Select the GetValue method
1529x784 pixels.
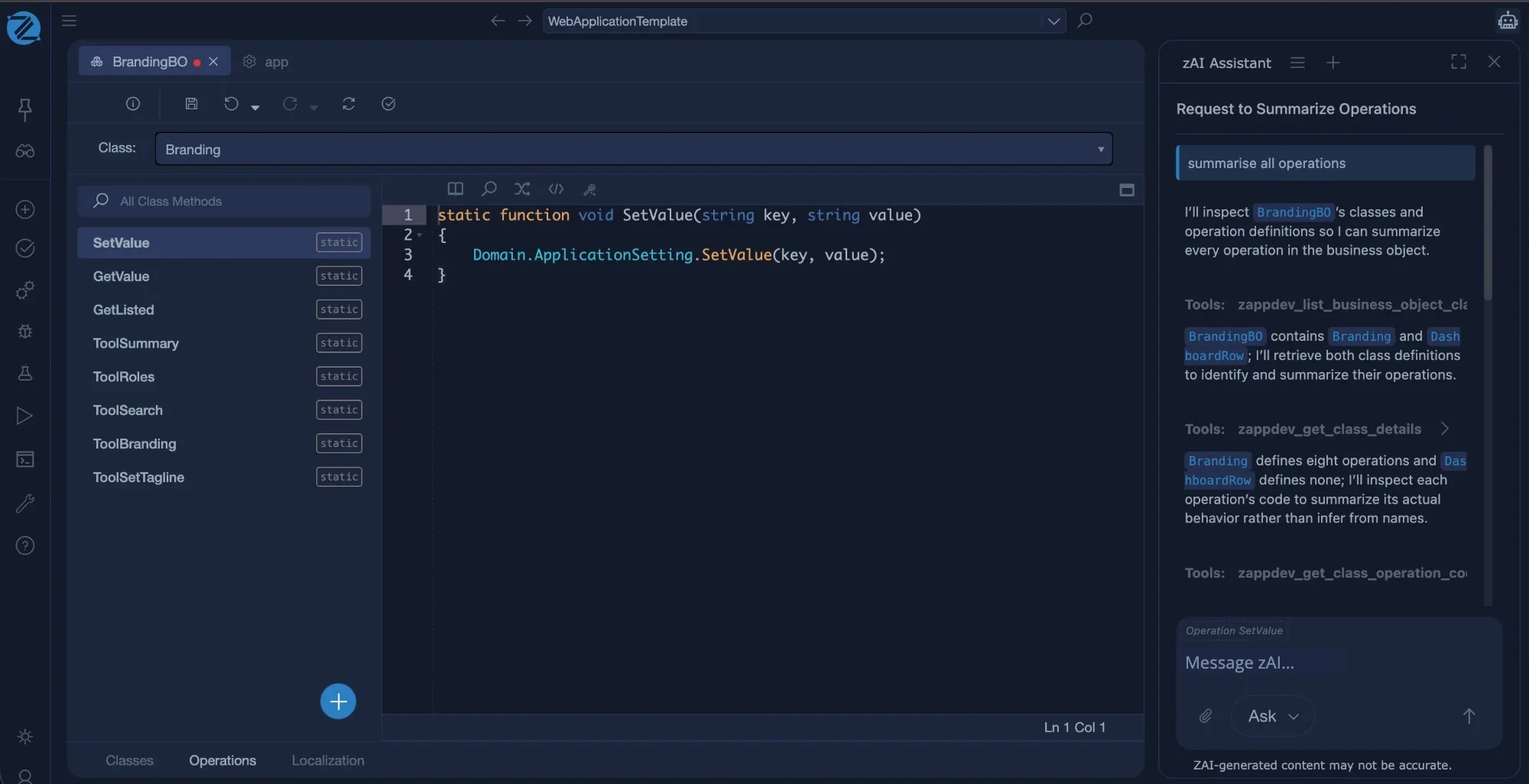pyautogui.click(x=224, y=277)
